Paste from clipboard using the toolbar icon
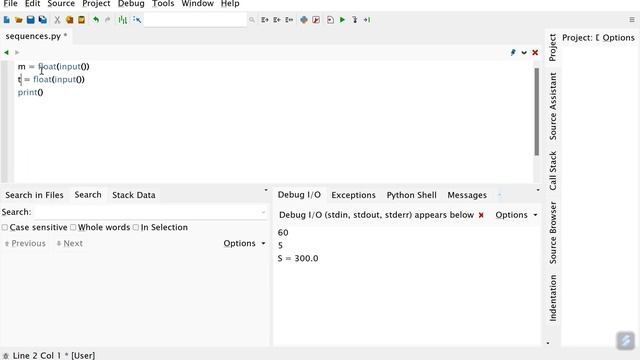The image size is (640, 360). click(x=81, y=20)
